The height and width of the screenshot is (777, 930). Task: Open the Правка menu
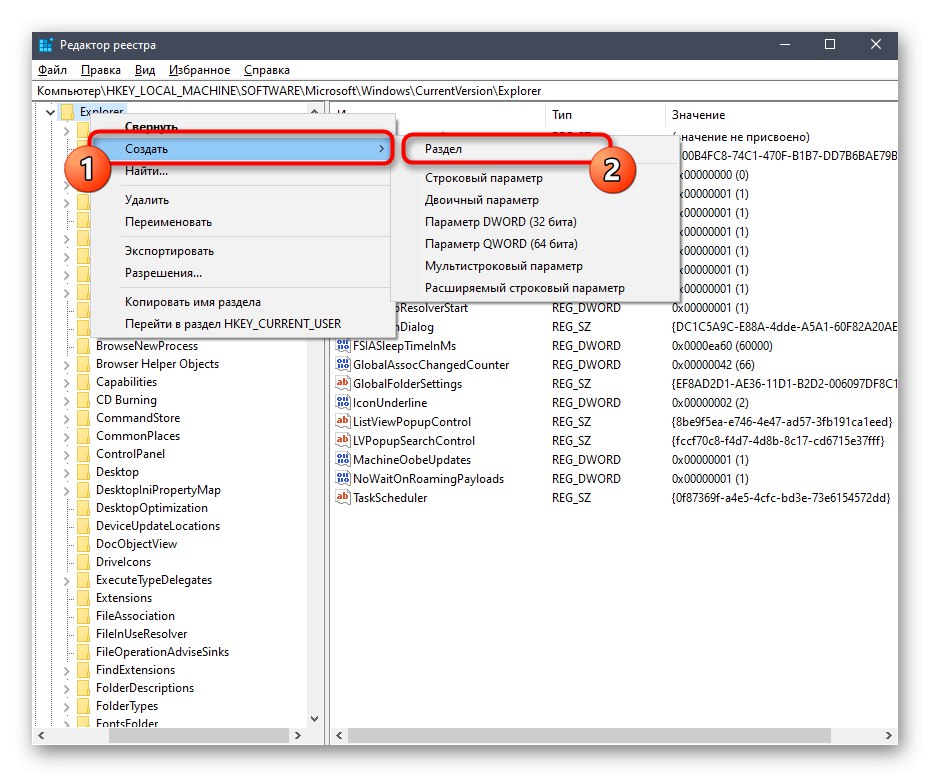101,70
